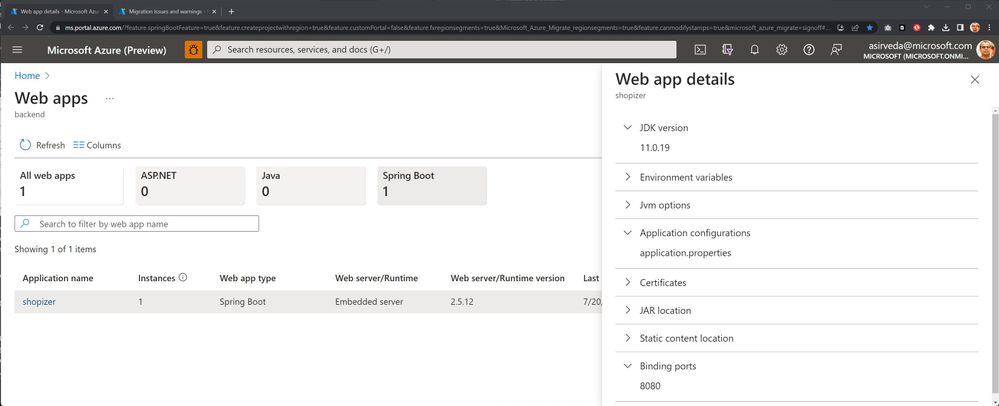Click the Azure search resources box

point(442,50)
